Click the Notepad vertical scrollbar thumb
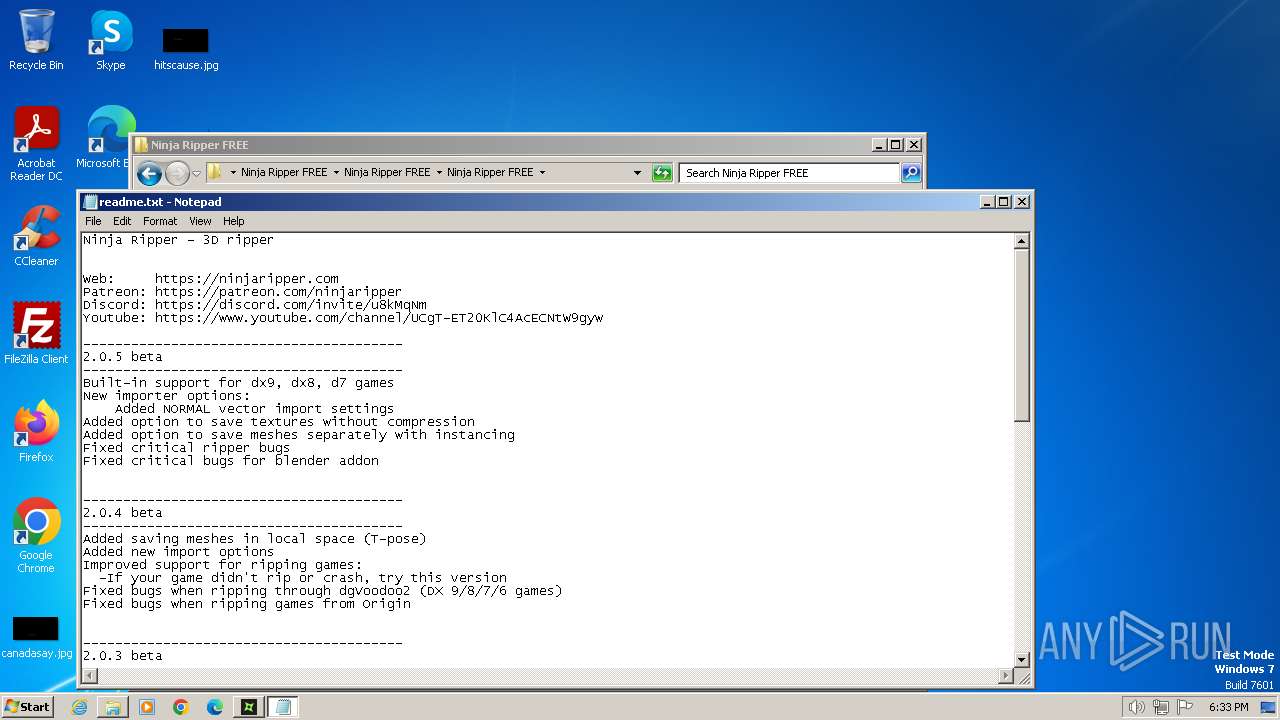This screenshot has width=1280, height=720. coord(1021,334)
